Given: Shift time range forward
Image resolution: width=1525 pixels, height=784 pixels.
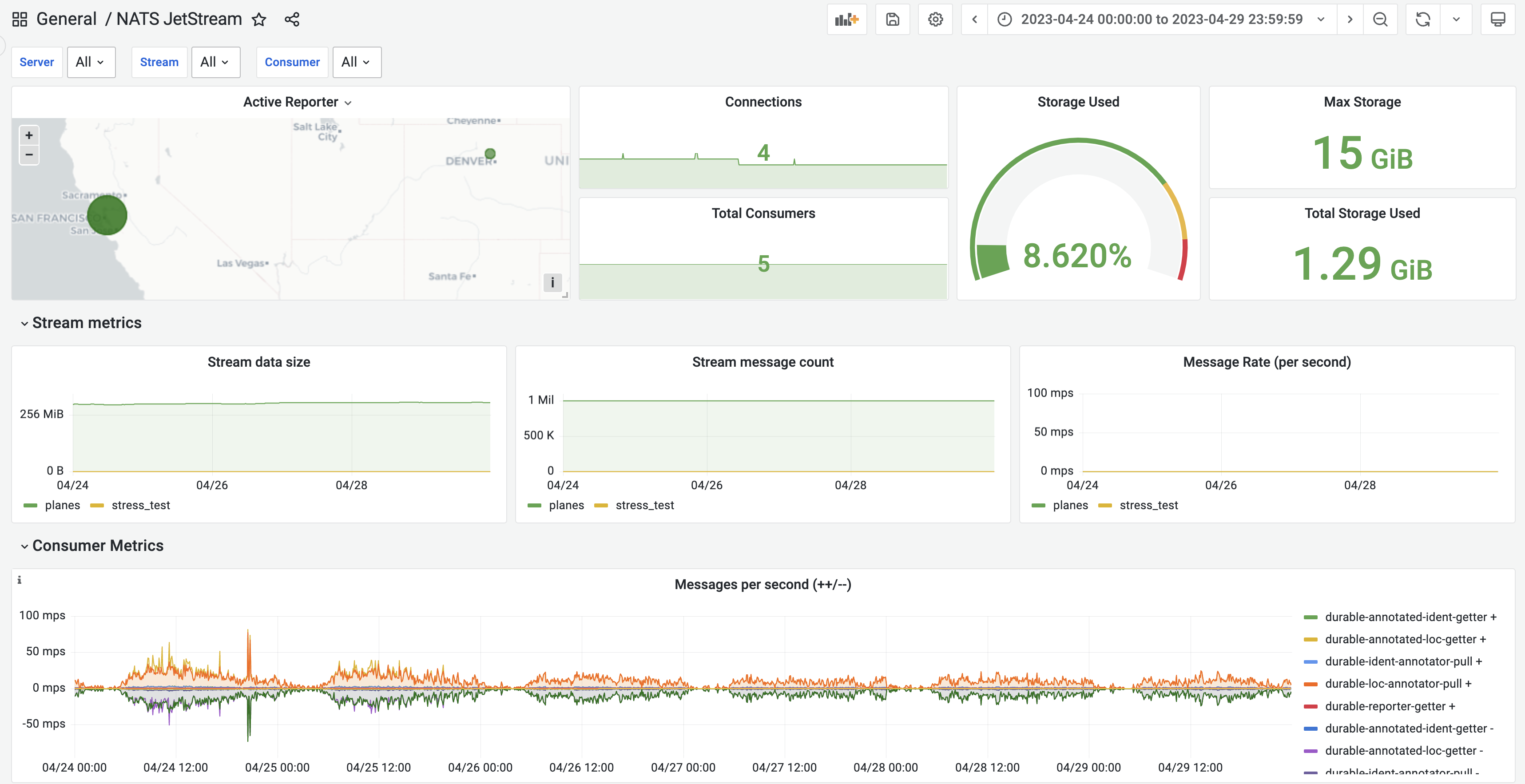Looking at the screenshot, I should (1350, 20).
